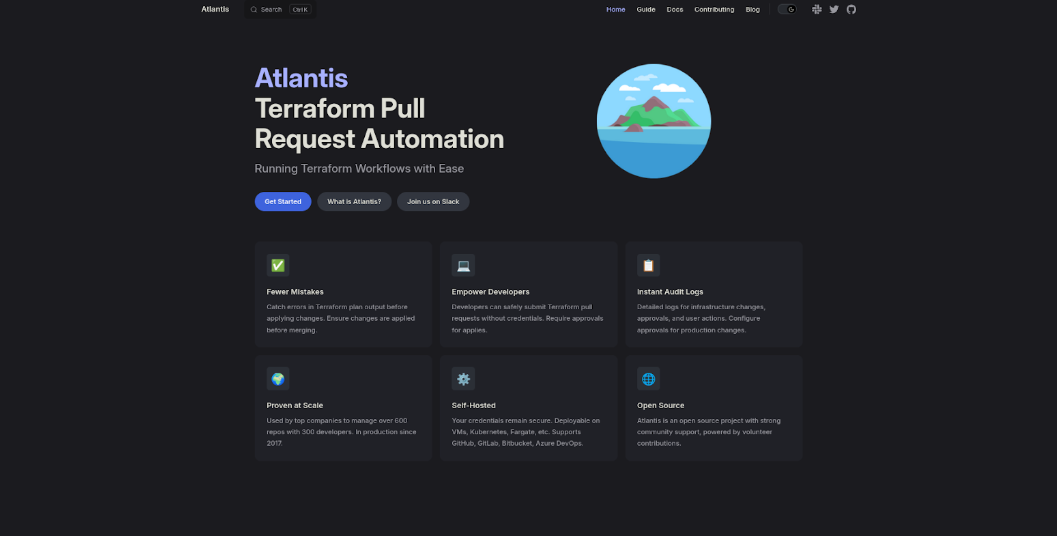This screenshot has height=536, width=1057.
Task: Toggle the dark mode appearance switch
Action: pos(787,9)
